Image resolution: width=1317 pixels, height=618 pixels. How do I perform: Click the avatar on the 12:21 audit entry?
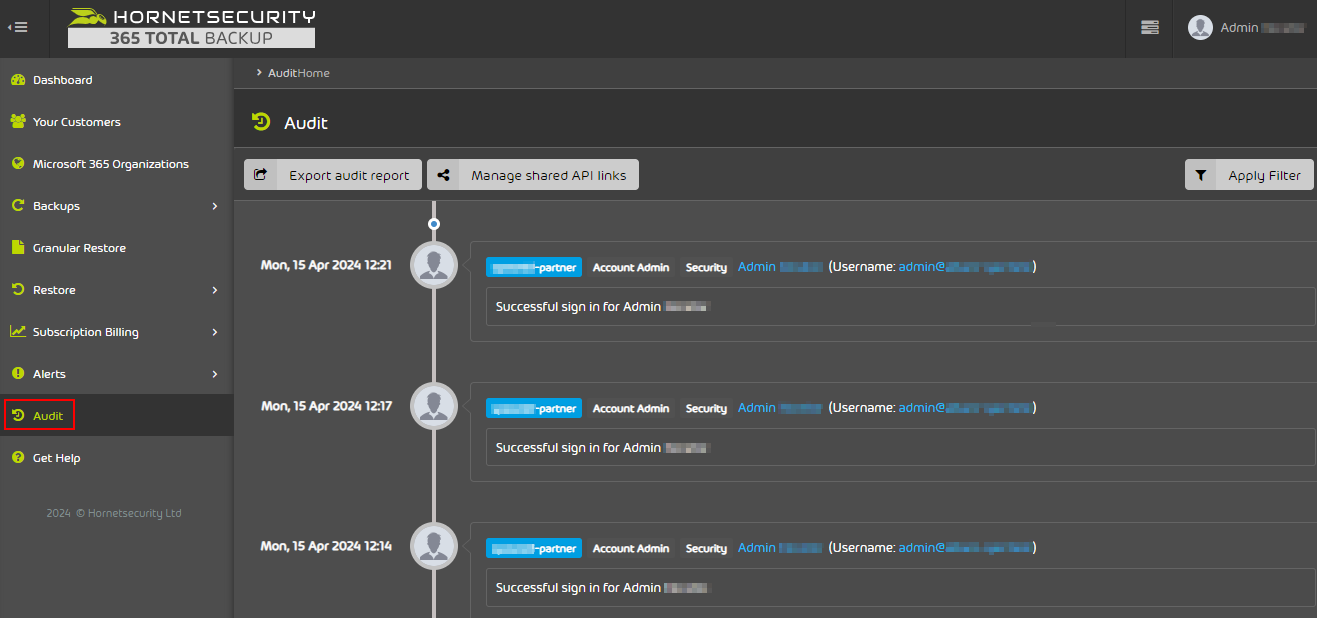433,265
